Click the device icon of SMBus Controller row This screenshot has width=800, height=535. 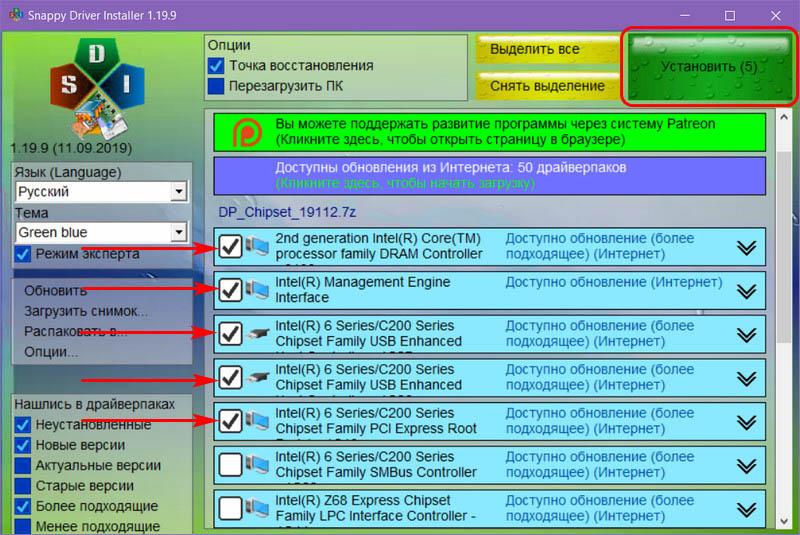tap(257, 465)
